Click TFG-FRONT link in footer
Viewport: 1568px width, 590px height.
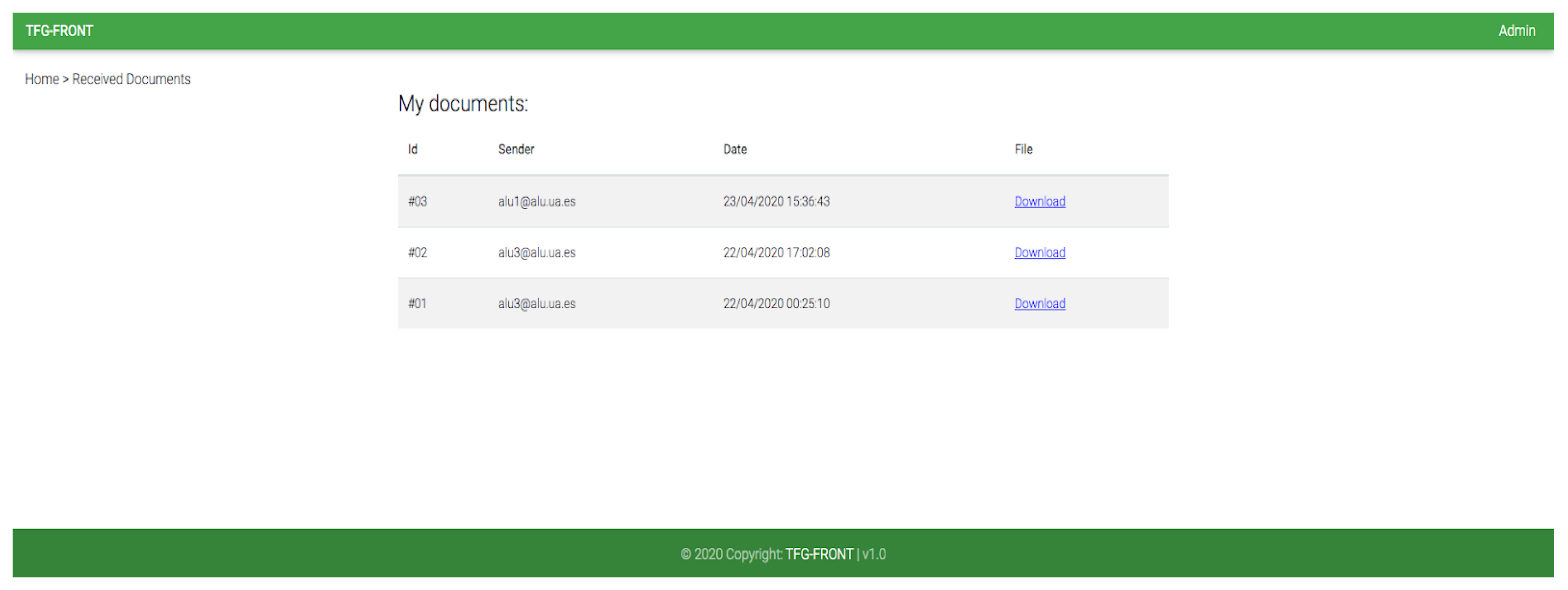[x=819, y=554]
